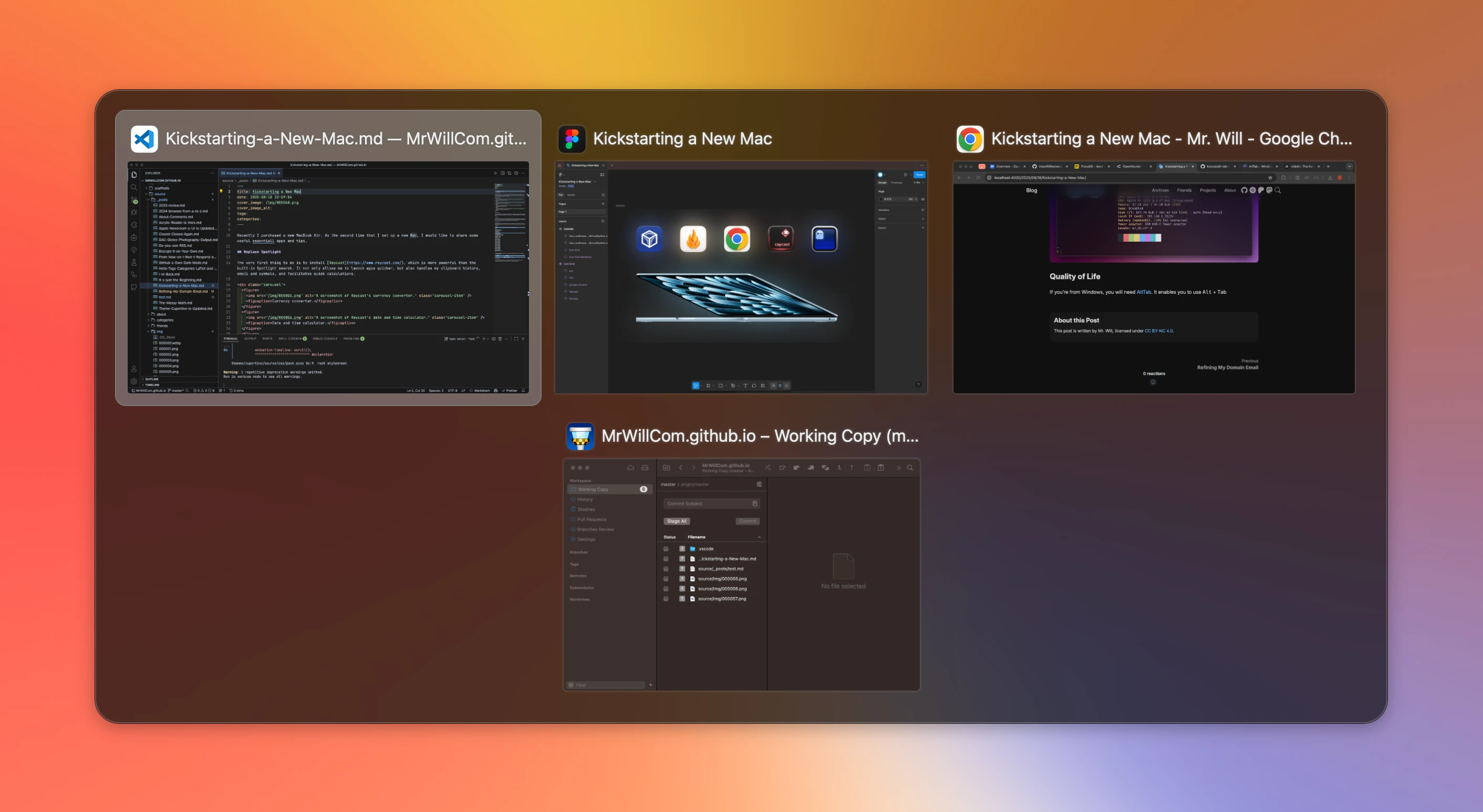This screenshot has height=812, width=1483.
Task: Select the Google Chrome app icon
Action: click(x=970, y=139)
